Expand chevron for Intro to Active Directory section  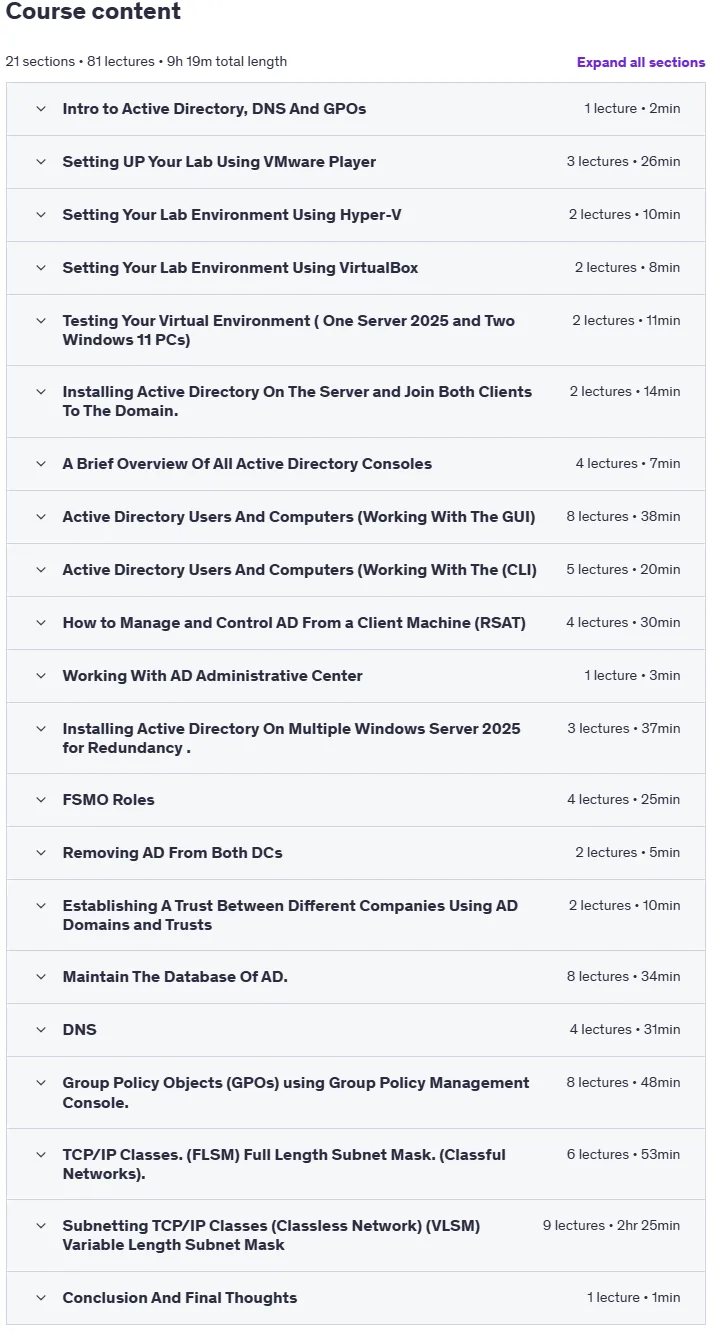[x=41, y=108]
